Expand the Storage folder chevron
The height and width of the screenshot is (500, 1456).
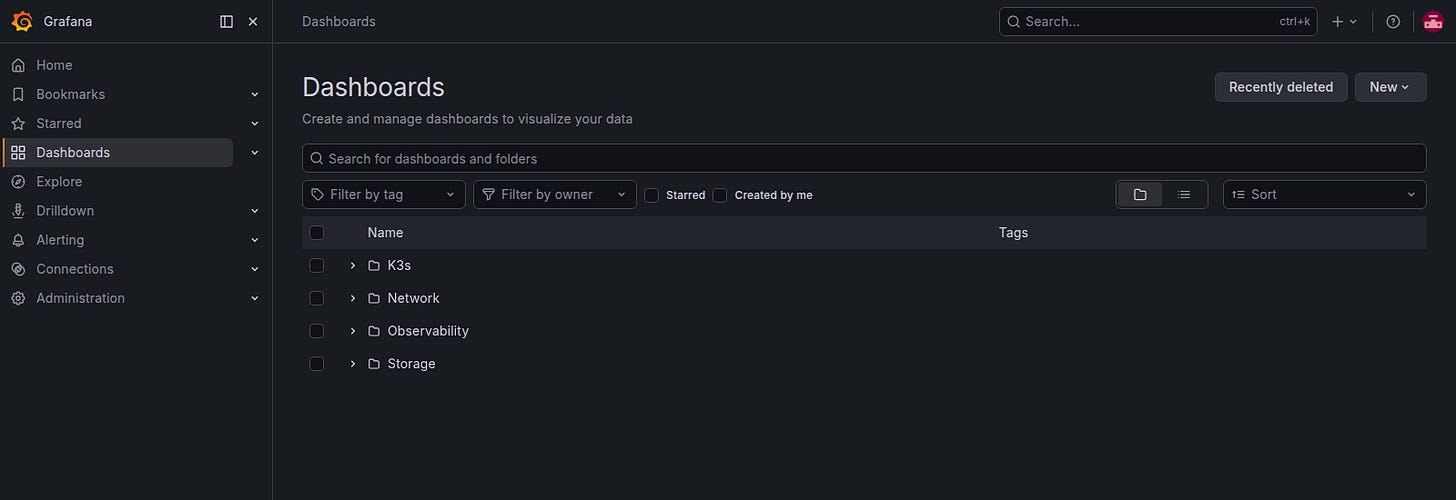[x=352, y=363]
